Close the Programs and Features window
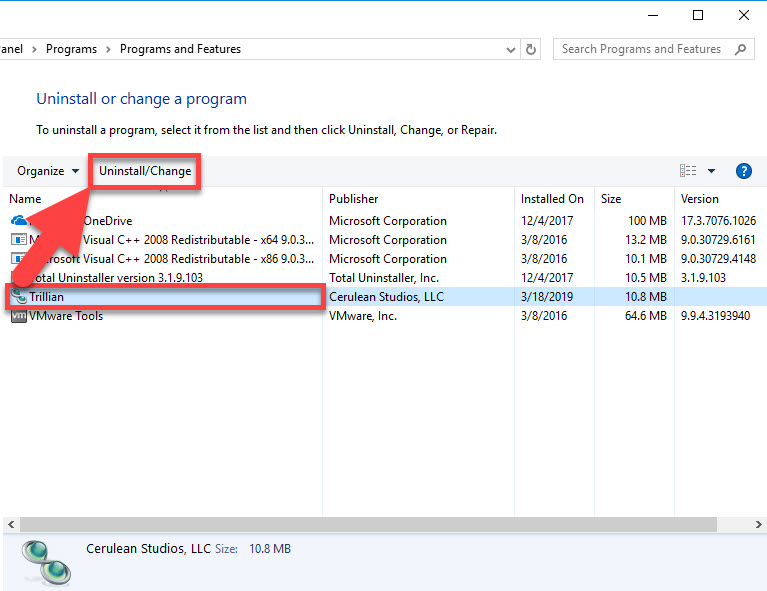 744,15
